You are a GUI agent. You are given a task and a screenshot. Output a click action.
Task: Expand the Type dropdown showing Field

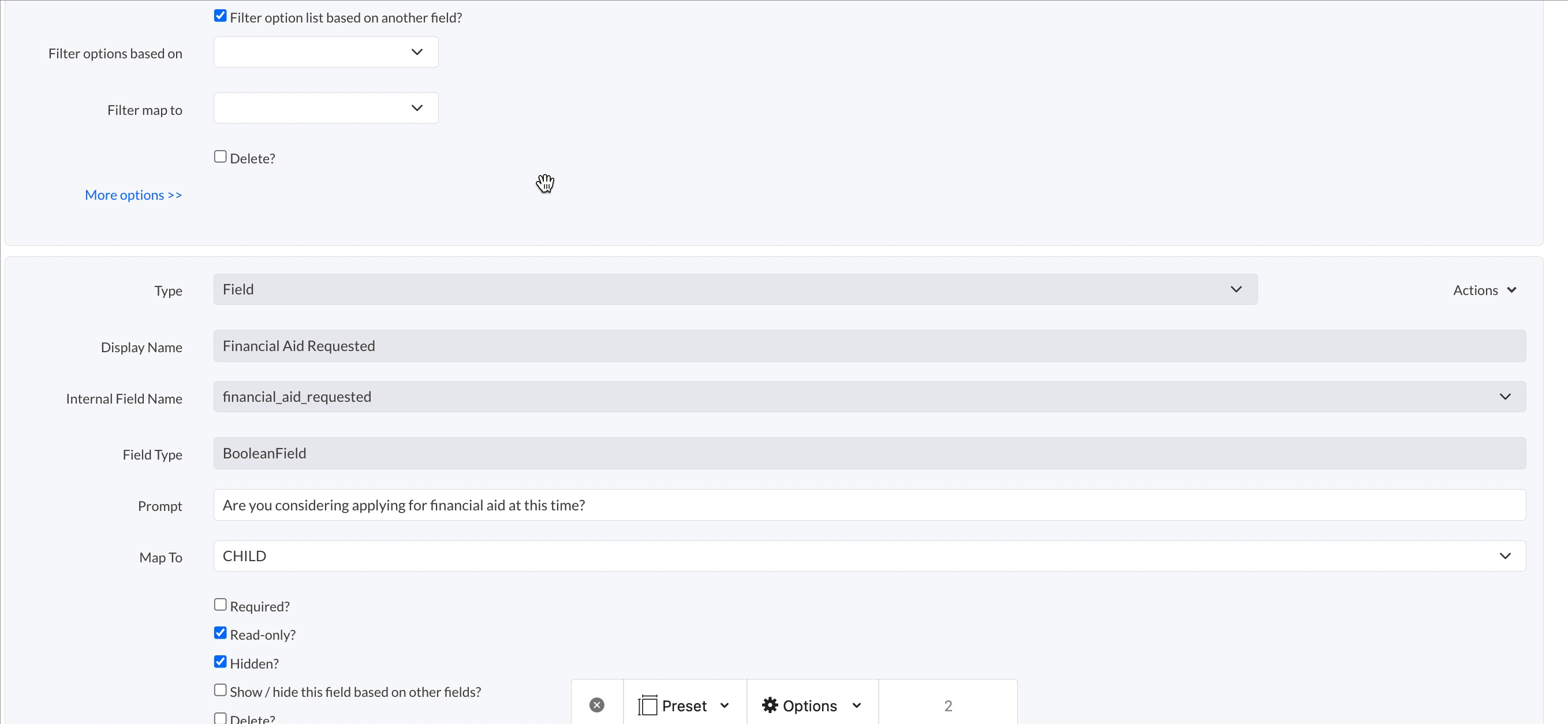click(x=735, y=289)
